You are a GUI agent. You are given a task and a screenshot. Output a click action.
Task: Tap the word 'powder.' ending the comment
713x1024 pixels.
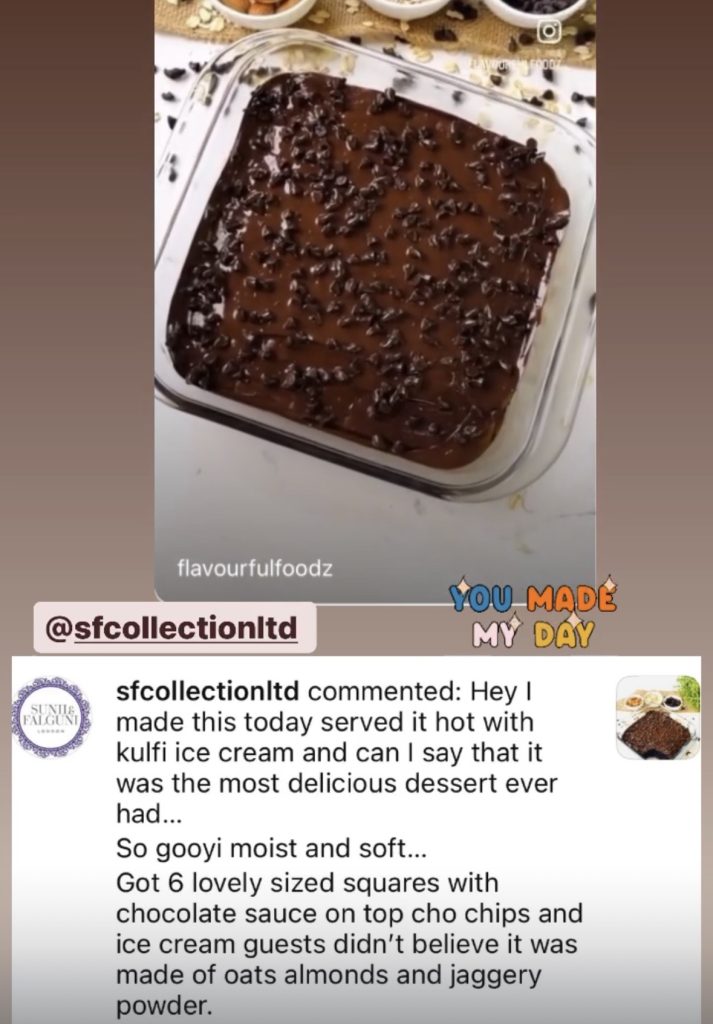pos(165,1006)
